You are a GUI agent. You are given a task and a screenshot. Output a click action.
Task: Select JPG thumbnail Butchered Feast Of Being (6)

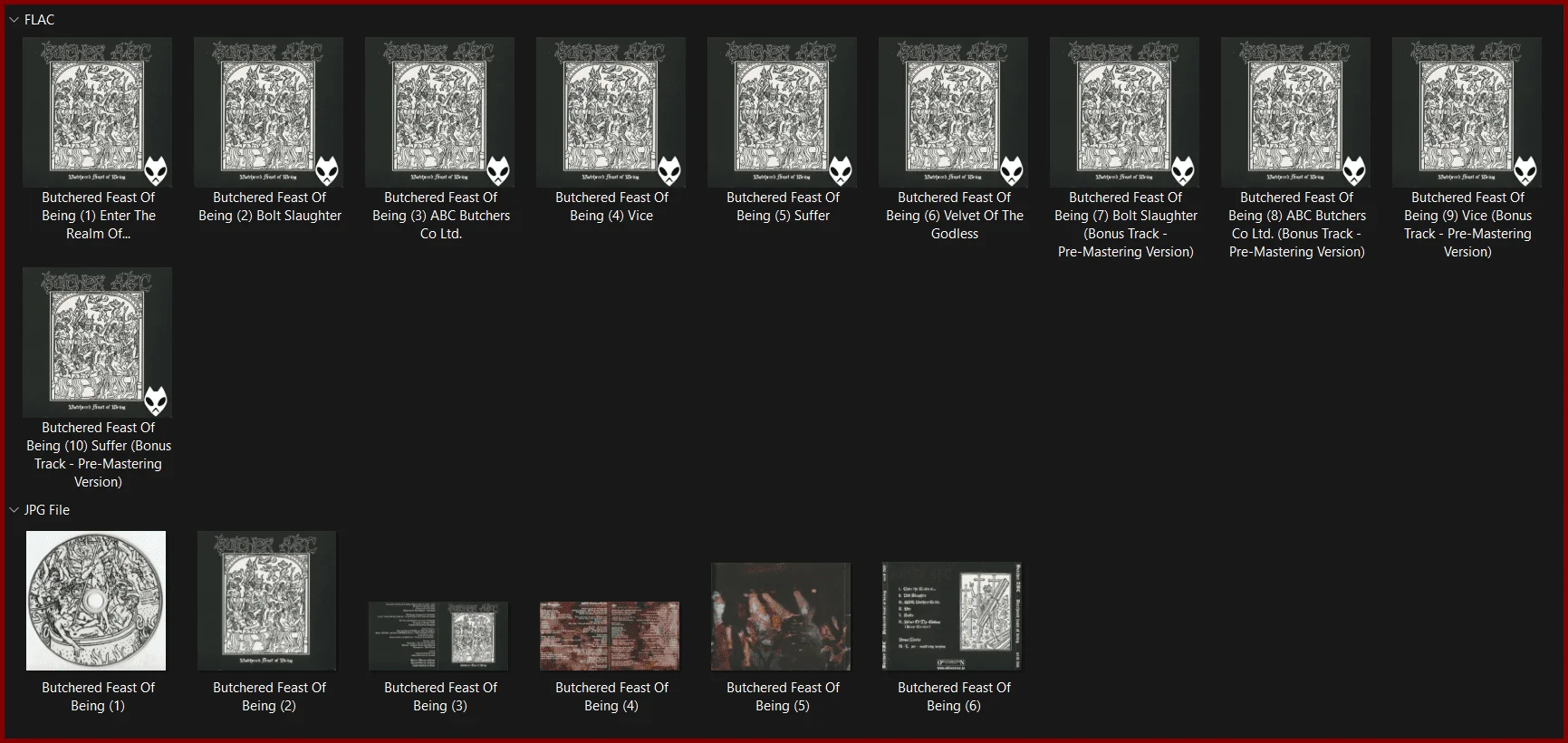952,616
